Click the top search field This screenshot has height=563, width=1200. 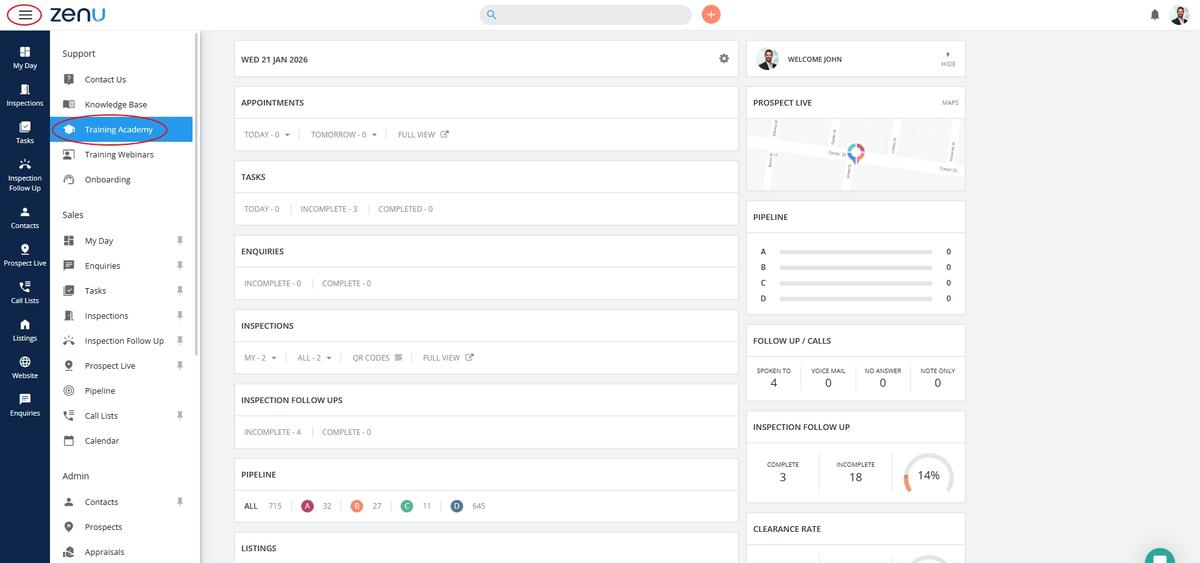590,15
